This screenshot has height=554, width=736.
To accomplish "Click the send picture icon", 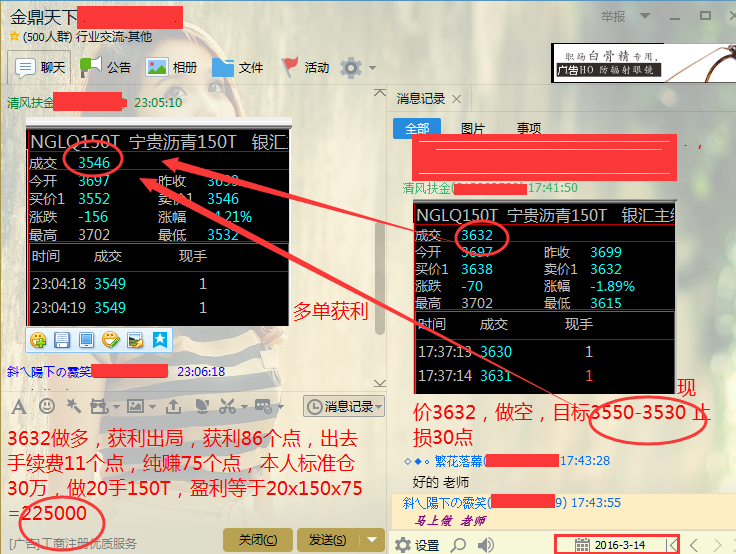I will pyautogui.click(x=136, y=407).
